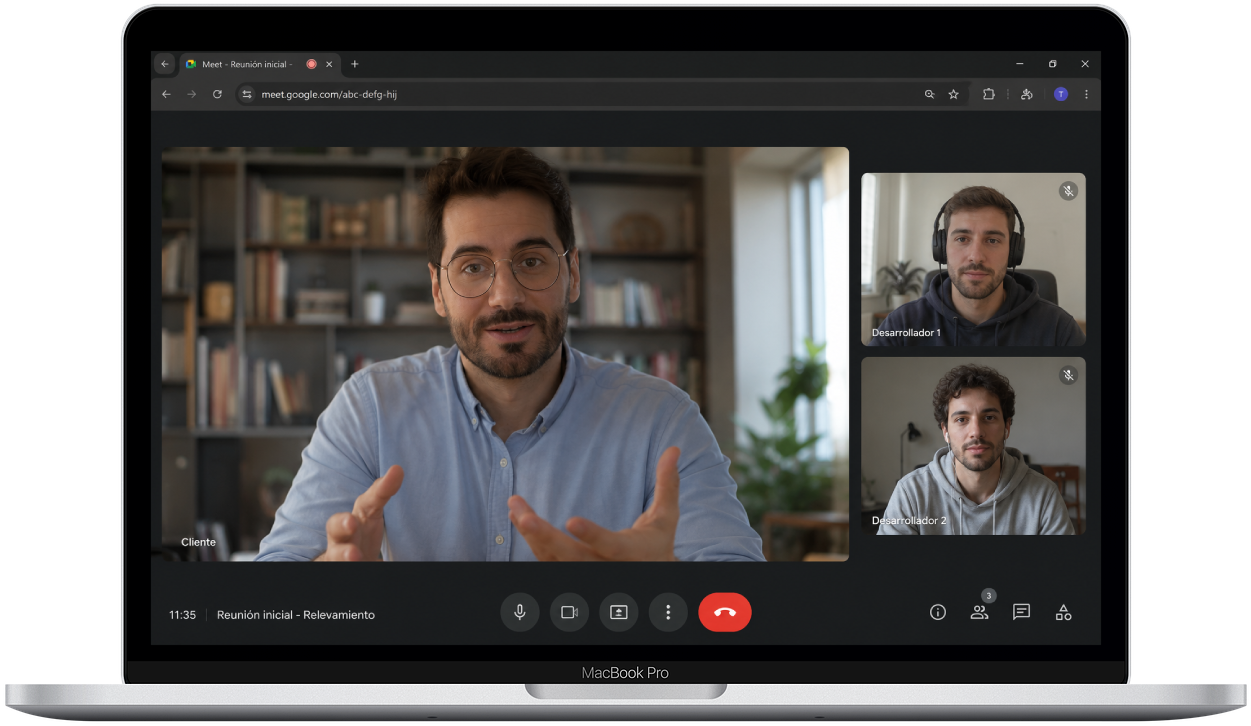The height and width of the screenshot is (726, 1251).
Task: Open Chrome three-dot browser menu
Action: (1086, 94)
